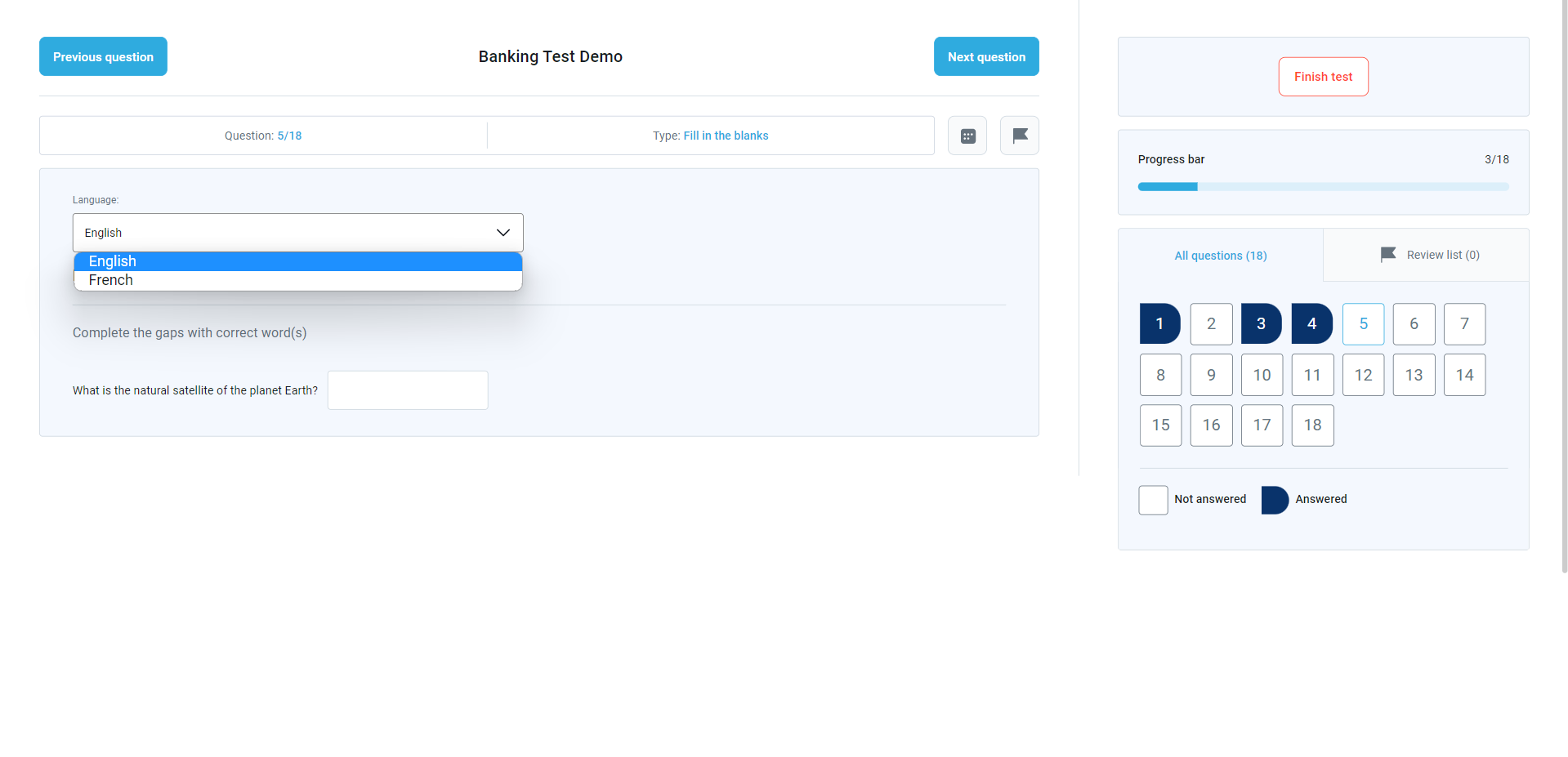1568x757 pixels.
Task: Switch to All questions (18) tab
Action: tap(1220, 256)
